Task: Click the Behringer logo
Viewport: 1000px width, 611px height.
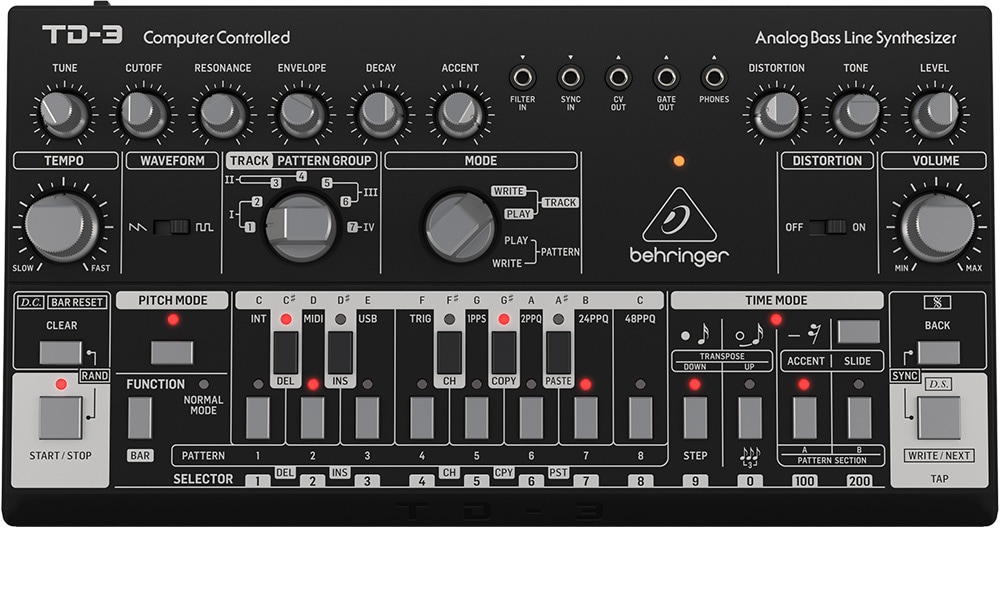Action: click(x=679, y=226)
